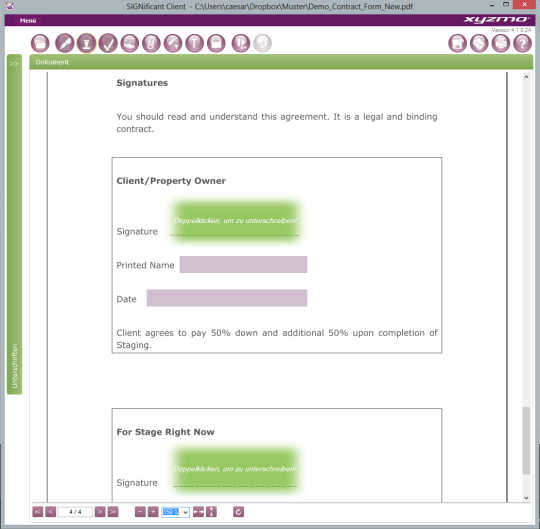540x529 pixels.
Task: Save the document with floppy icon
Action: (457, 43)
